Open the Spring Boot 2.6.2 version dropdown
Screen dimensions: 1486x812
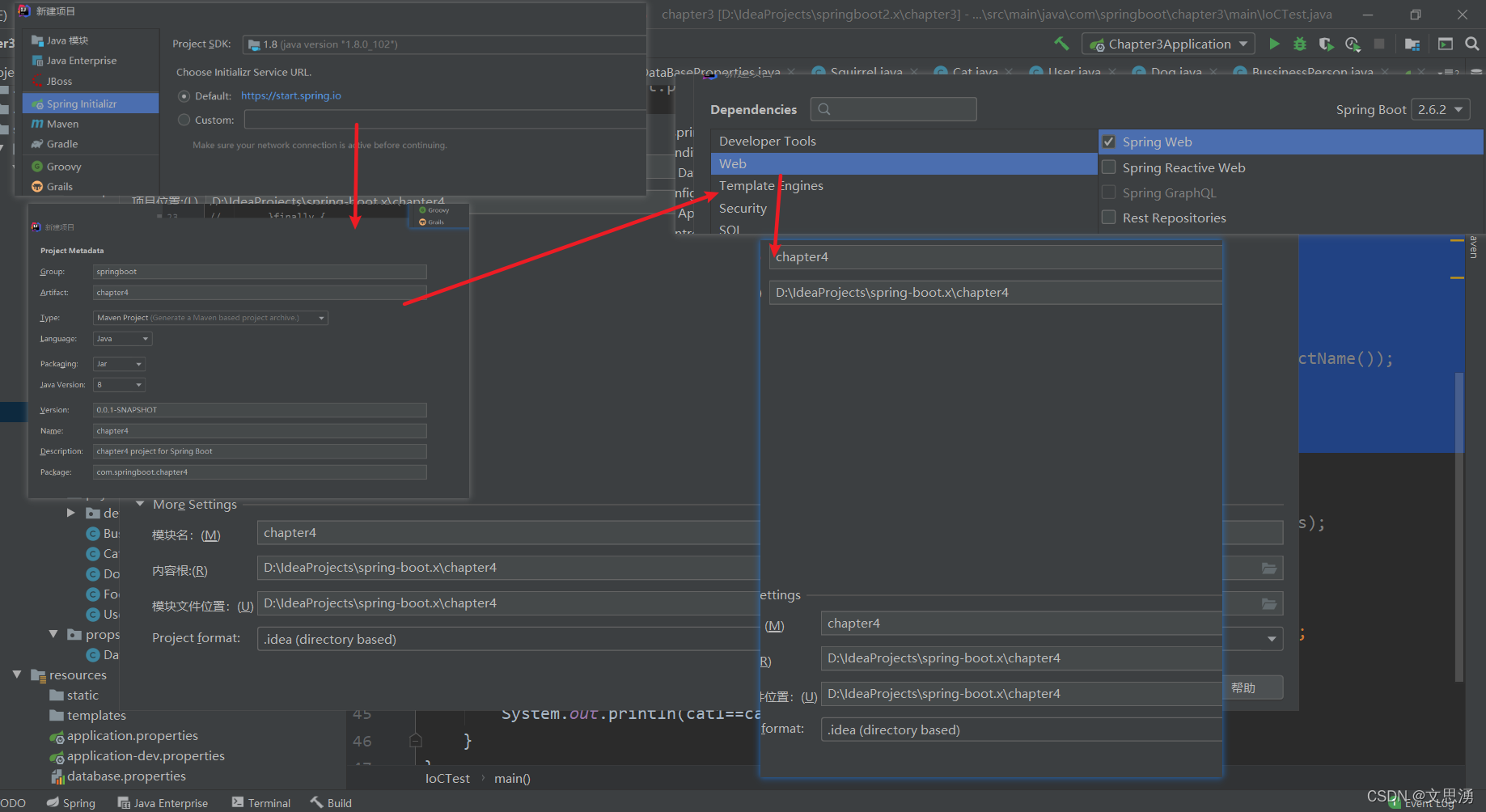pyautogui.click(x=1440, y=109)
